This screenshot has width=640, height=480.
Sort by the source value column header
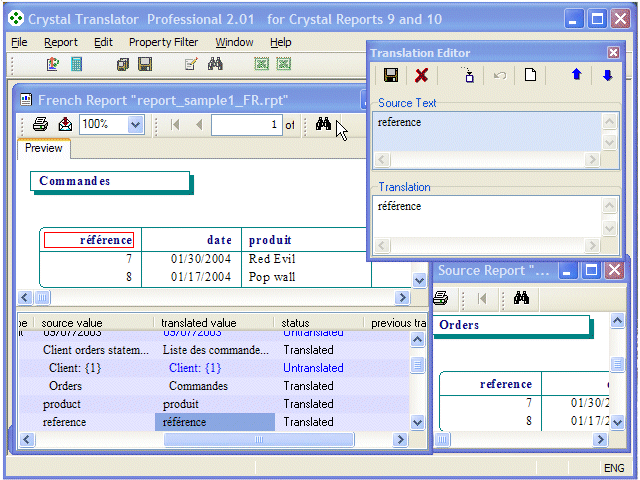pos(93,323)
